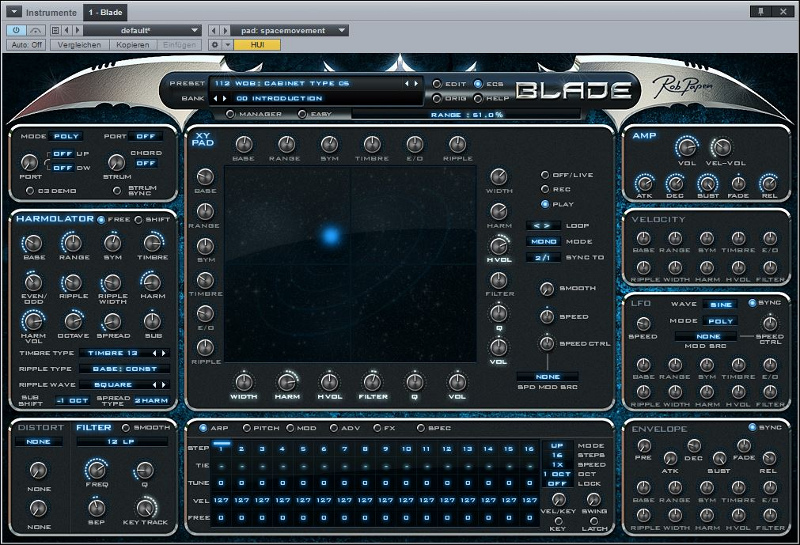Pin the plugin window
Screen dimensions: 800x545
coord(761,11)
